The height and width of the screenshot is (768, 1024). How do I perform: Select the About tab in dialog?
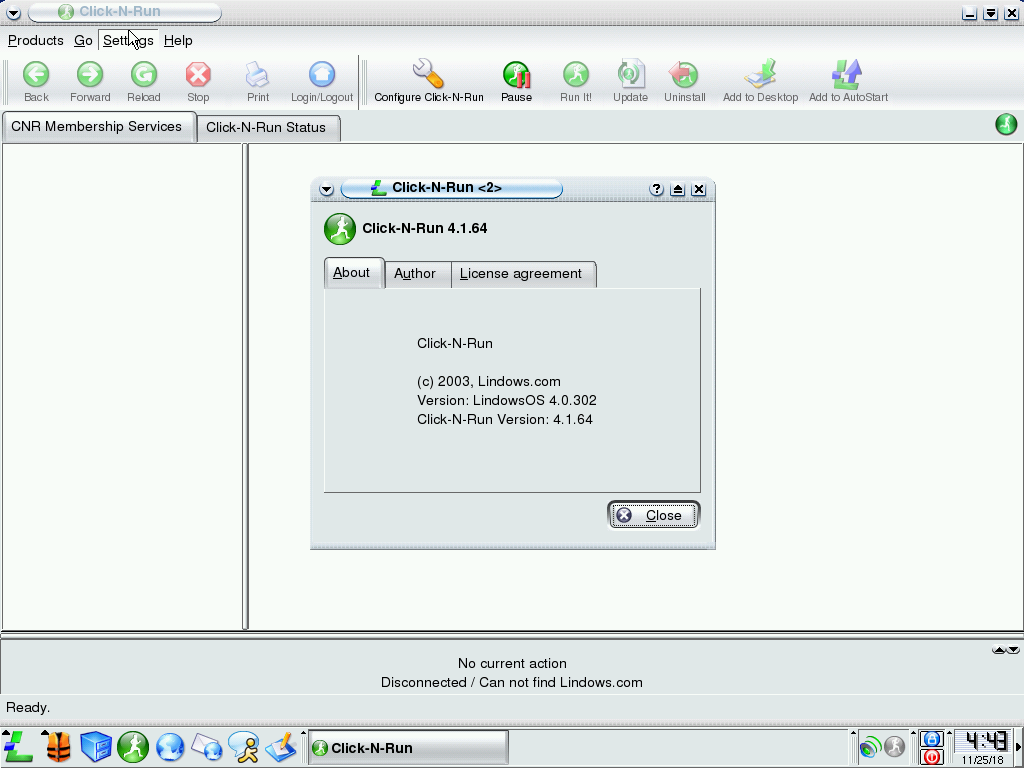[353, 272]
